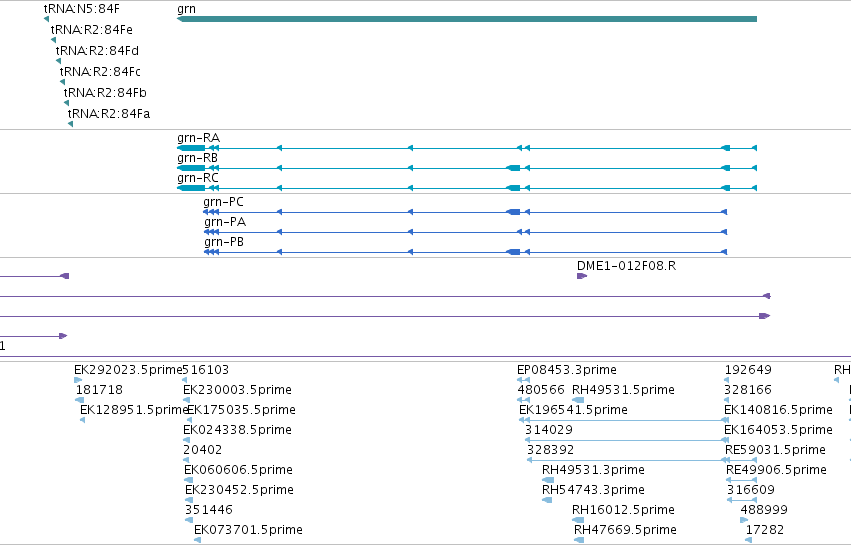Screen dimensions: 851x545
Task: Click the 316609 EST label
Action: coord(751,490)
